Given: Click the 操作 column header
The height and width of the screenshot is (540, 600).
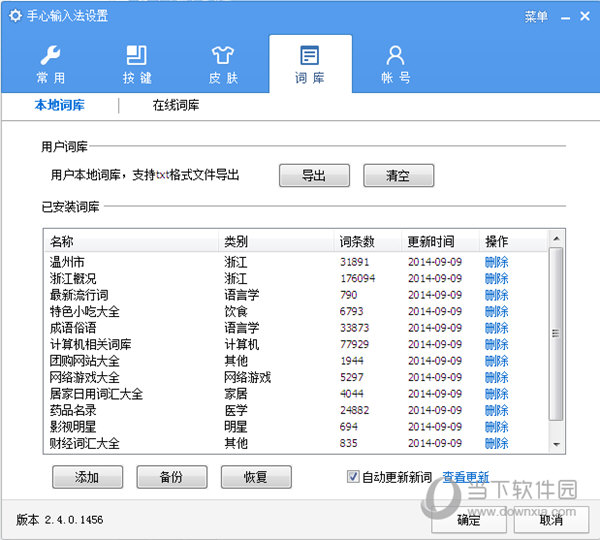Looking at the screenshot, I should click(x=513, y=241).
